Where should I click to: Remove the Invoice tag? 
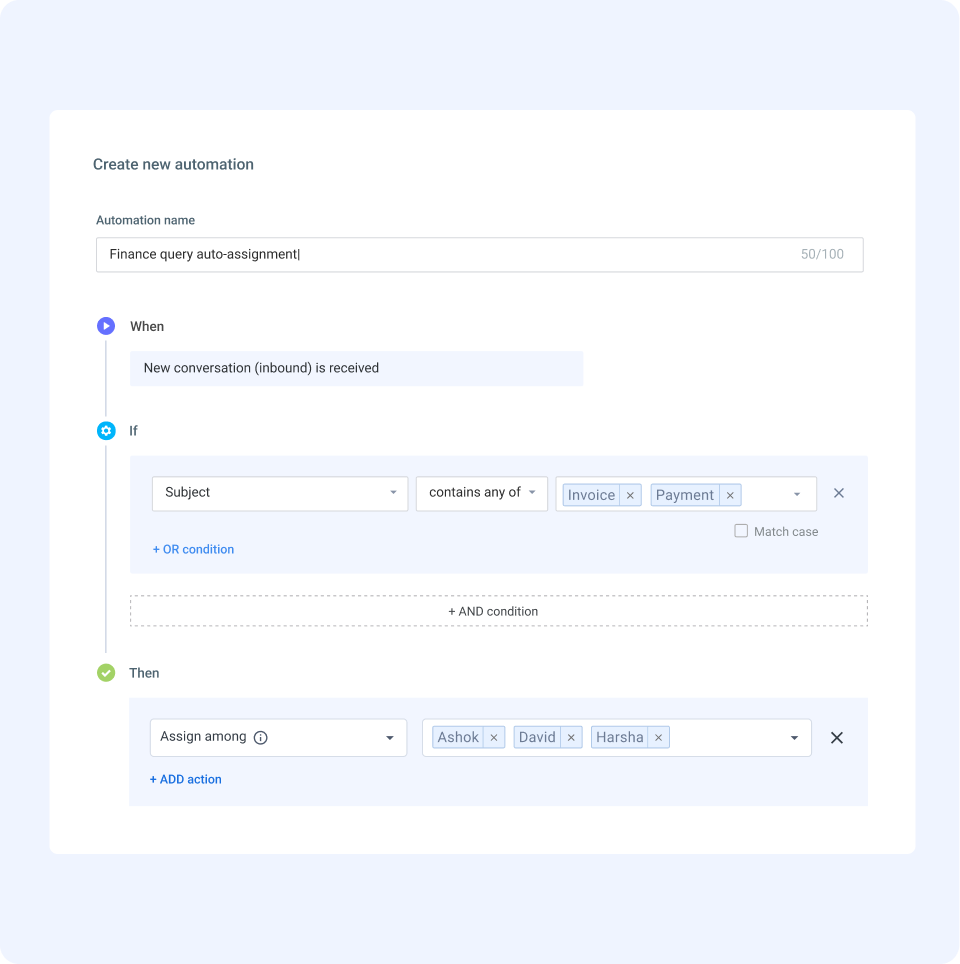click(x=630, y=494)
